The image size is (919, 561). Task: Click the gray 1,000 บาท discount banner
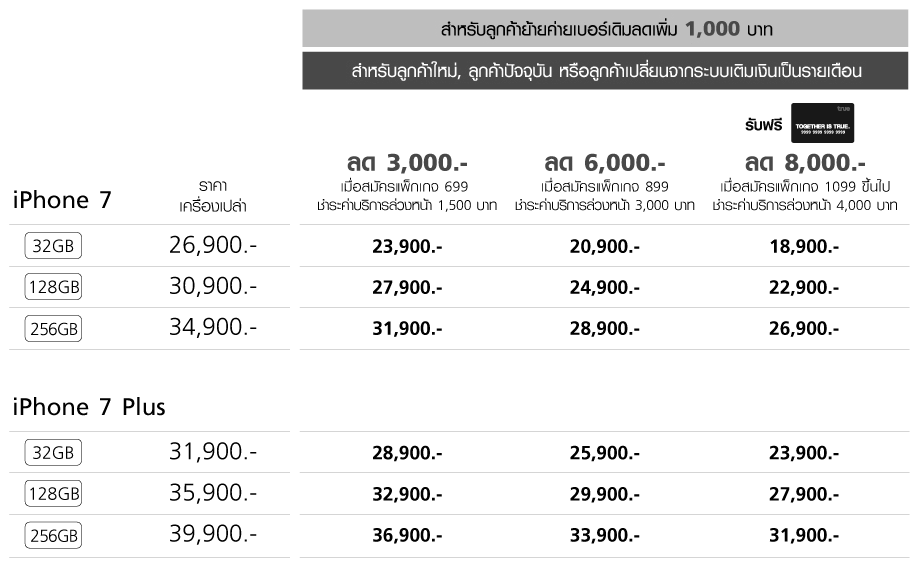tap(605, 28)
